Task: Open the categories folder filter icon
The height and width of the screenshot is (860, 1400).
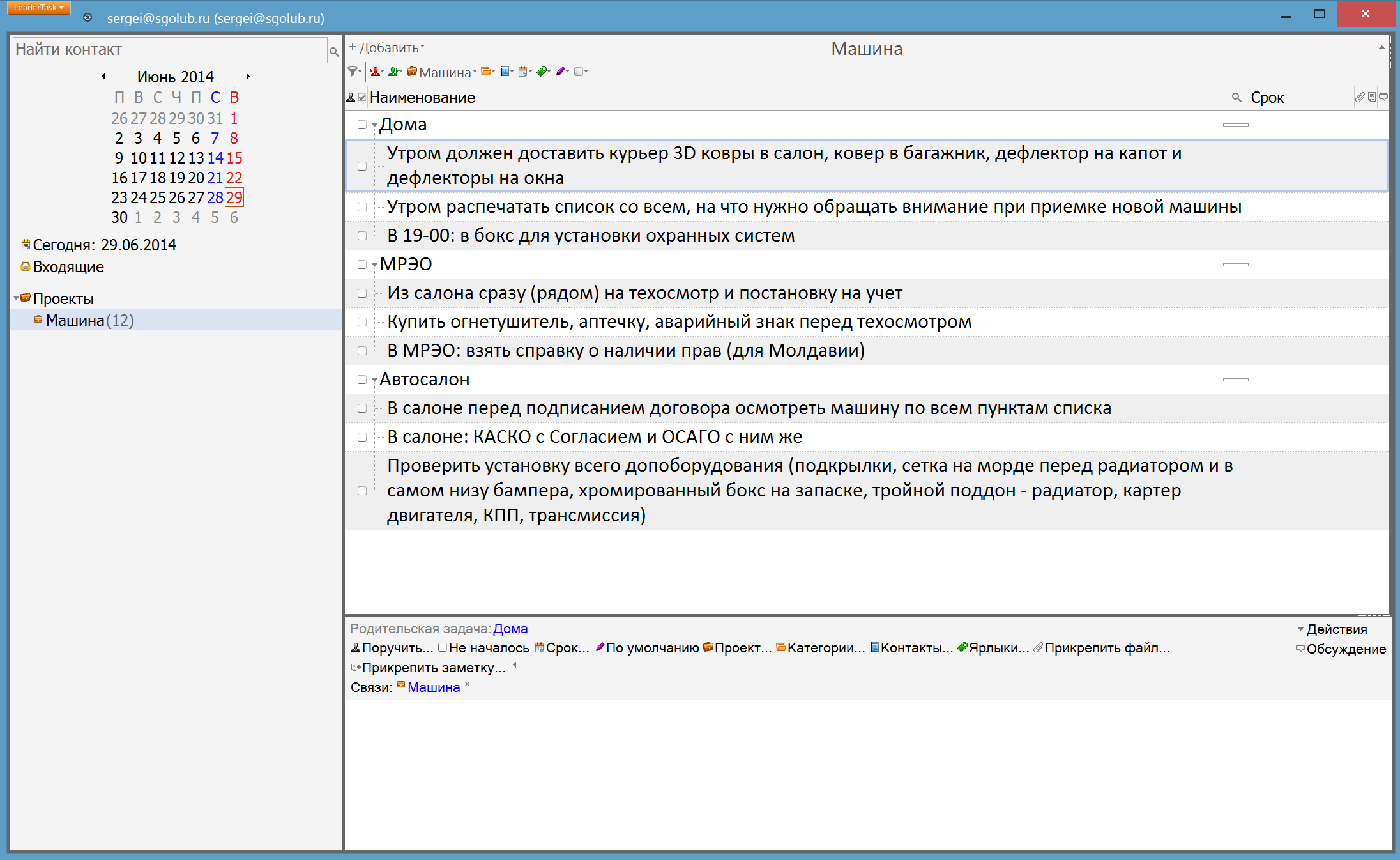Action: tap(487, 72)
